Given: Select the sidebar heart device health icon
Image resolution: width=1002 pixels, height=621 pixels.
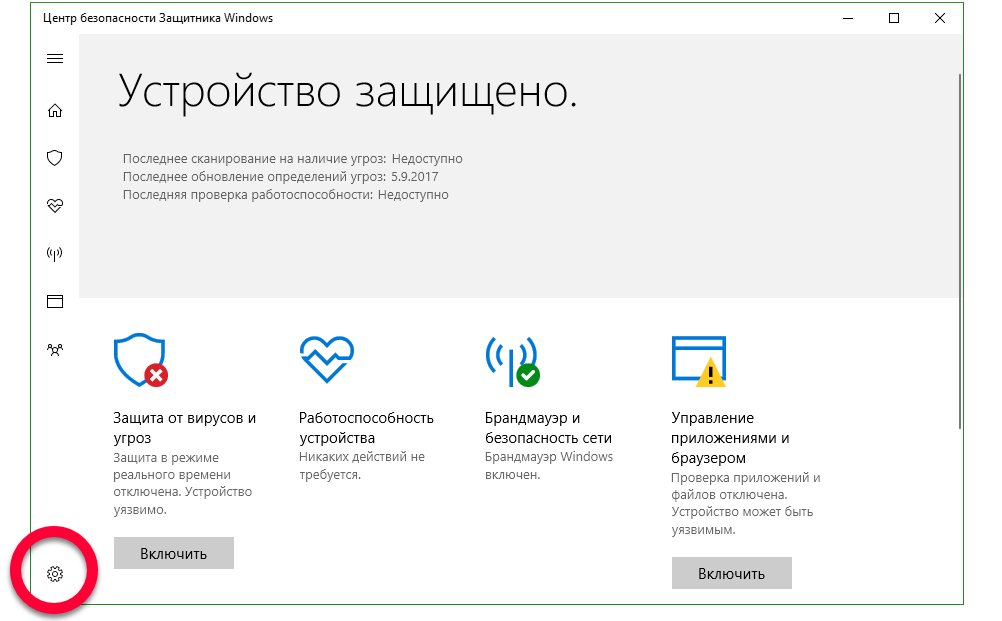Looking at the screenshot, I should tap(55, 206).
